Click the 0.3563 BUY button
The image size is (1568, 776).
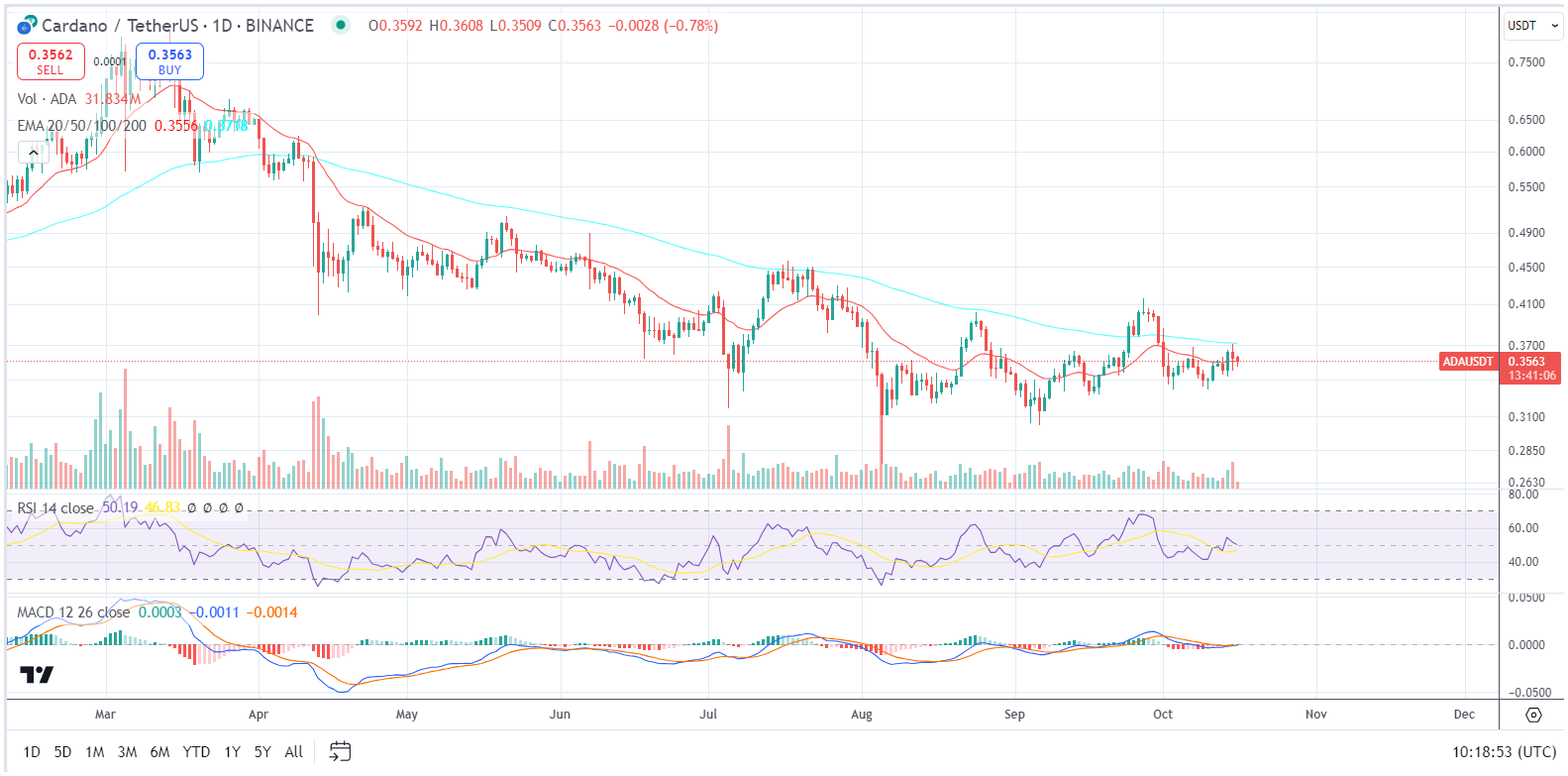[170, 61]
